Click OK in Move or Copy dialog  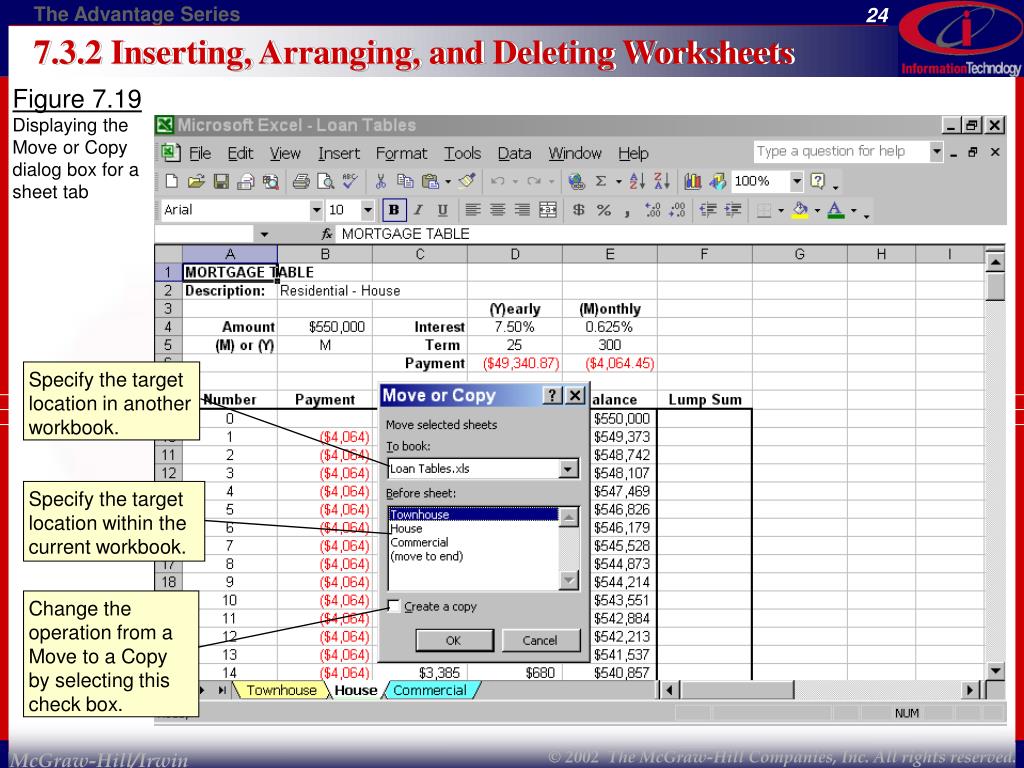[x=454, y=641]
